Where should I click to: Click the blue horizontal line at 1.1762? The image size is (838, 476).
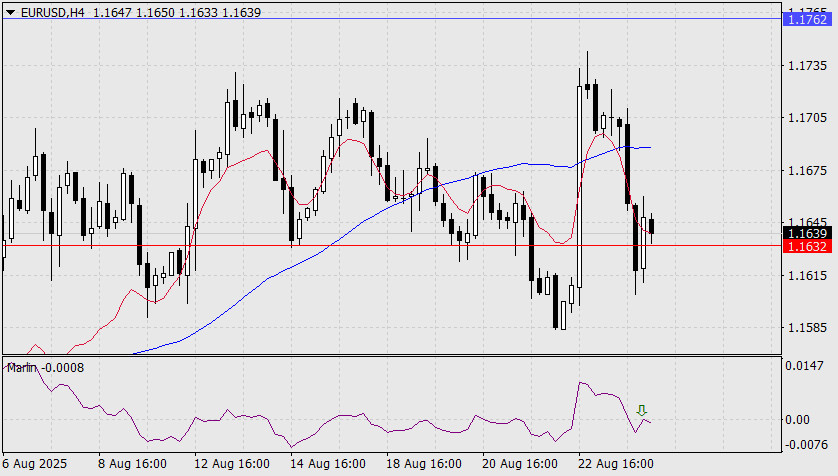[392, 19]
